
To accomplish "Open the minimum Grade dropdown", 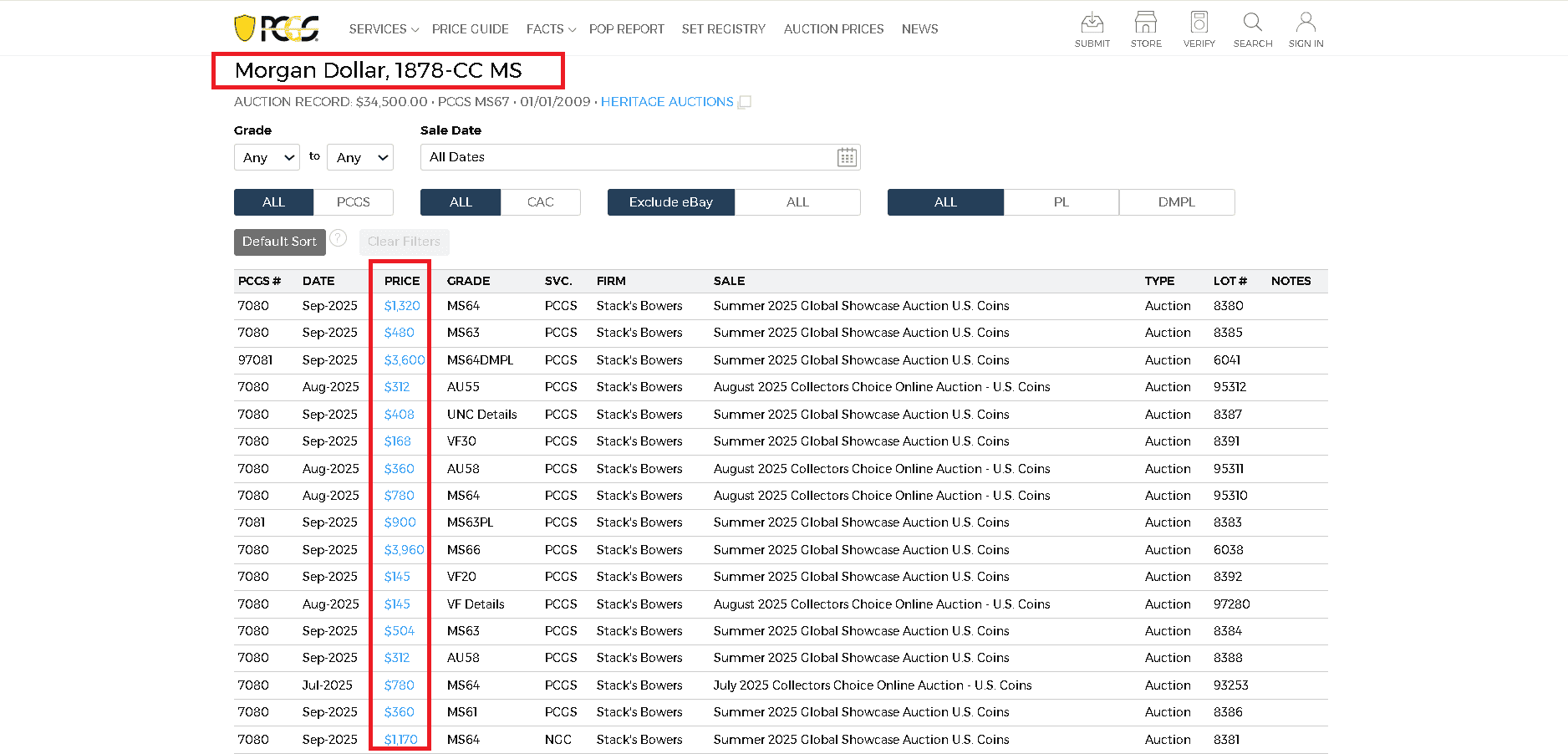I will 267,157.
